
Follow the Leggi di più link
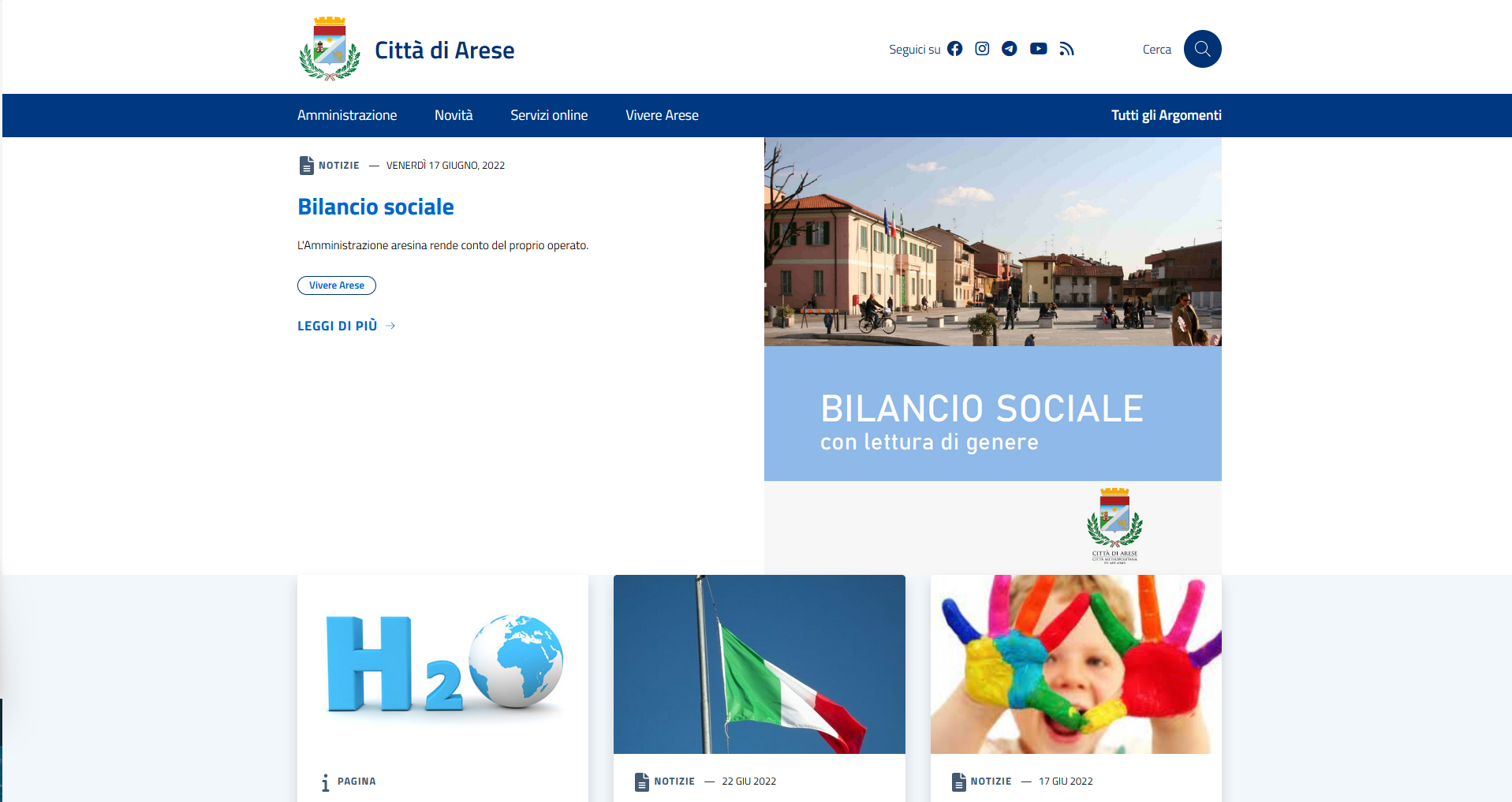click(x=338, y=326)
